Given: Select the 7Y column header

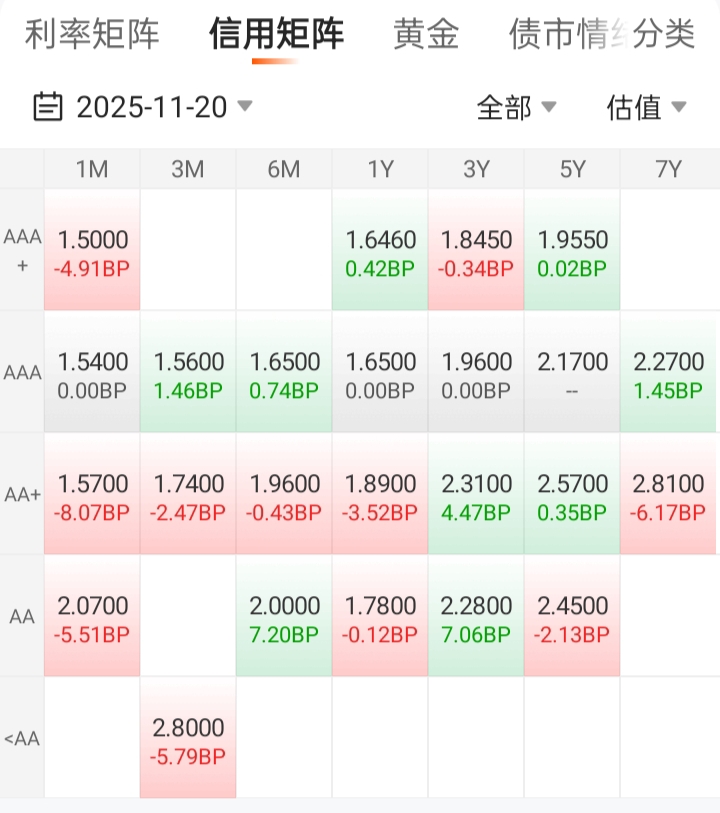Looking at the screenshot, I should (x=668, y=169).
